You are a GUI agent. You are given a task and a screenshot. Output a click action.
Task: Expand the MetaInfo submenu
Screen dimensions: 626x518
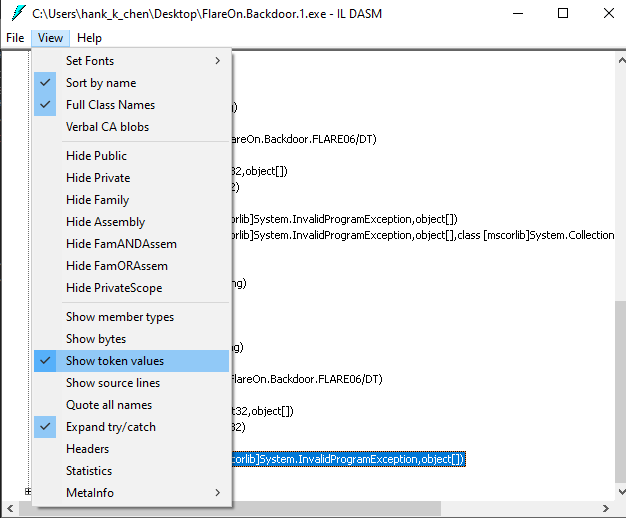(x=132, y=492)
